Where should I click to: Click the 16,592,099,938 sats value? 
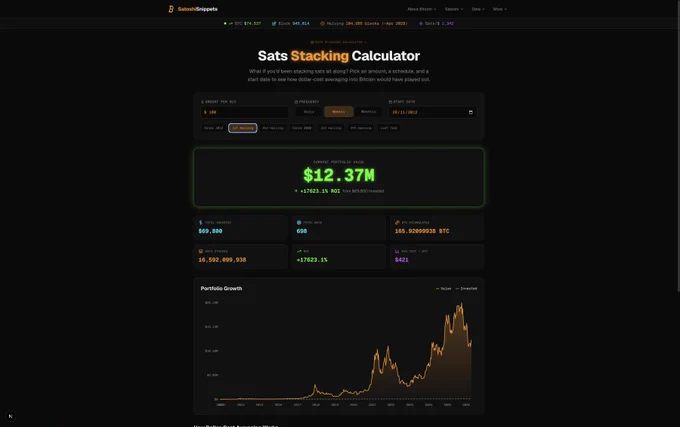pos(222,260)
